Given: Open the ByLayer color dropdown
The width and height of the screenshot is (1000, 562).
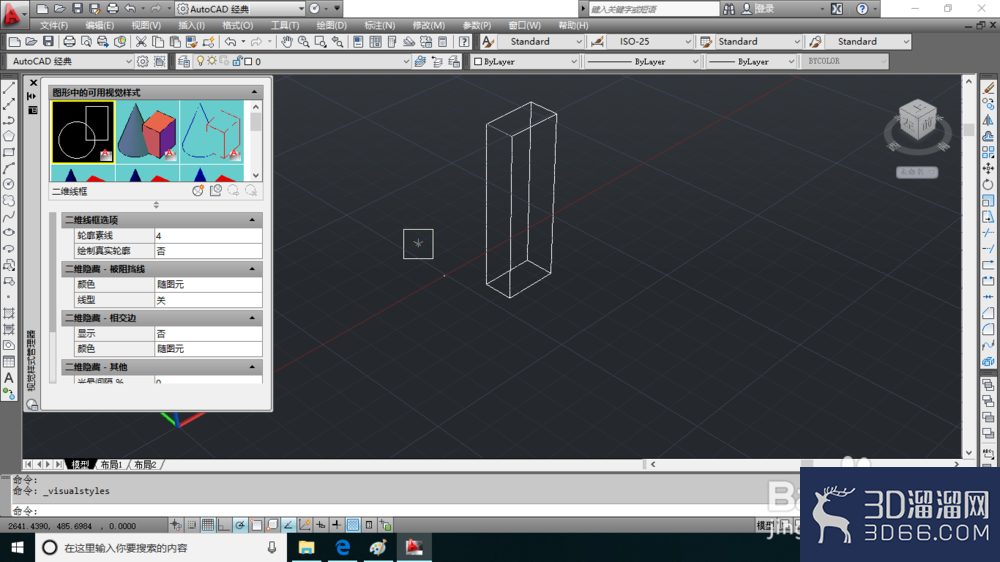Looking at the screenshot, I should [525, 61].
